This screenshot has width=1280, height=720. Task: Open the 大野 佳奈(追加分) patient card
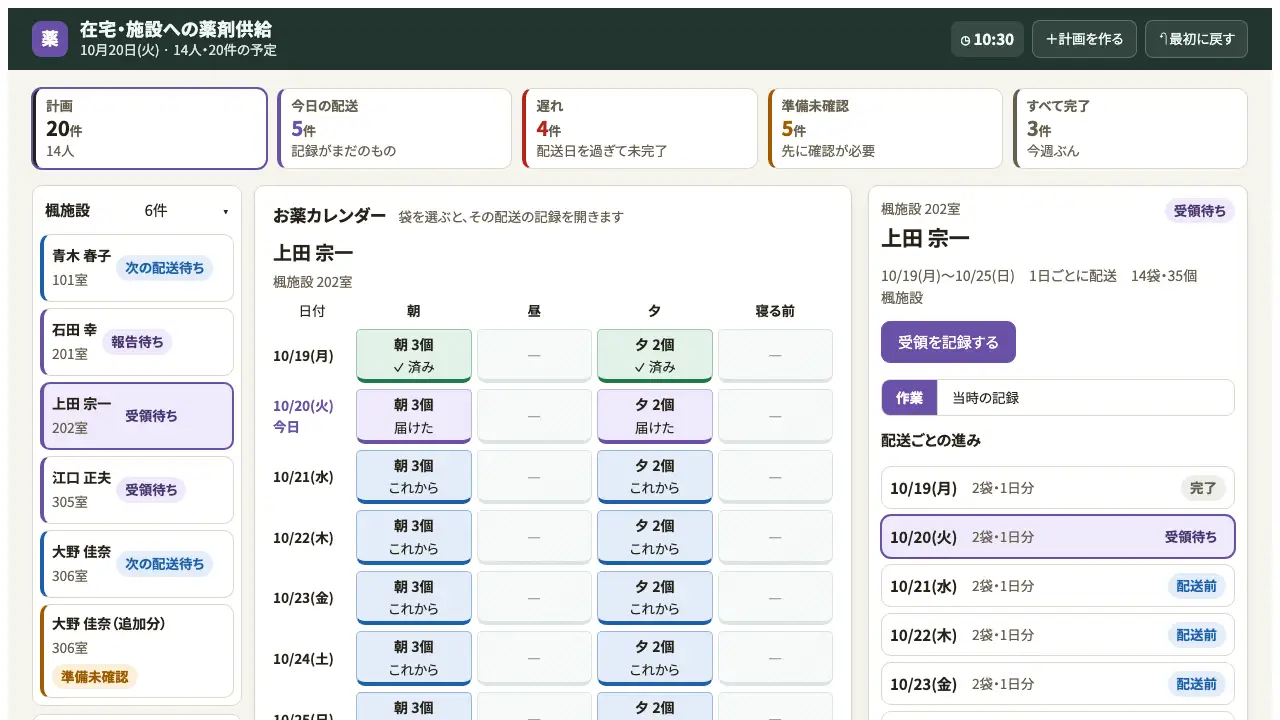click(x=137, y=651)
